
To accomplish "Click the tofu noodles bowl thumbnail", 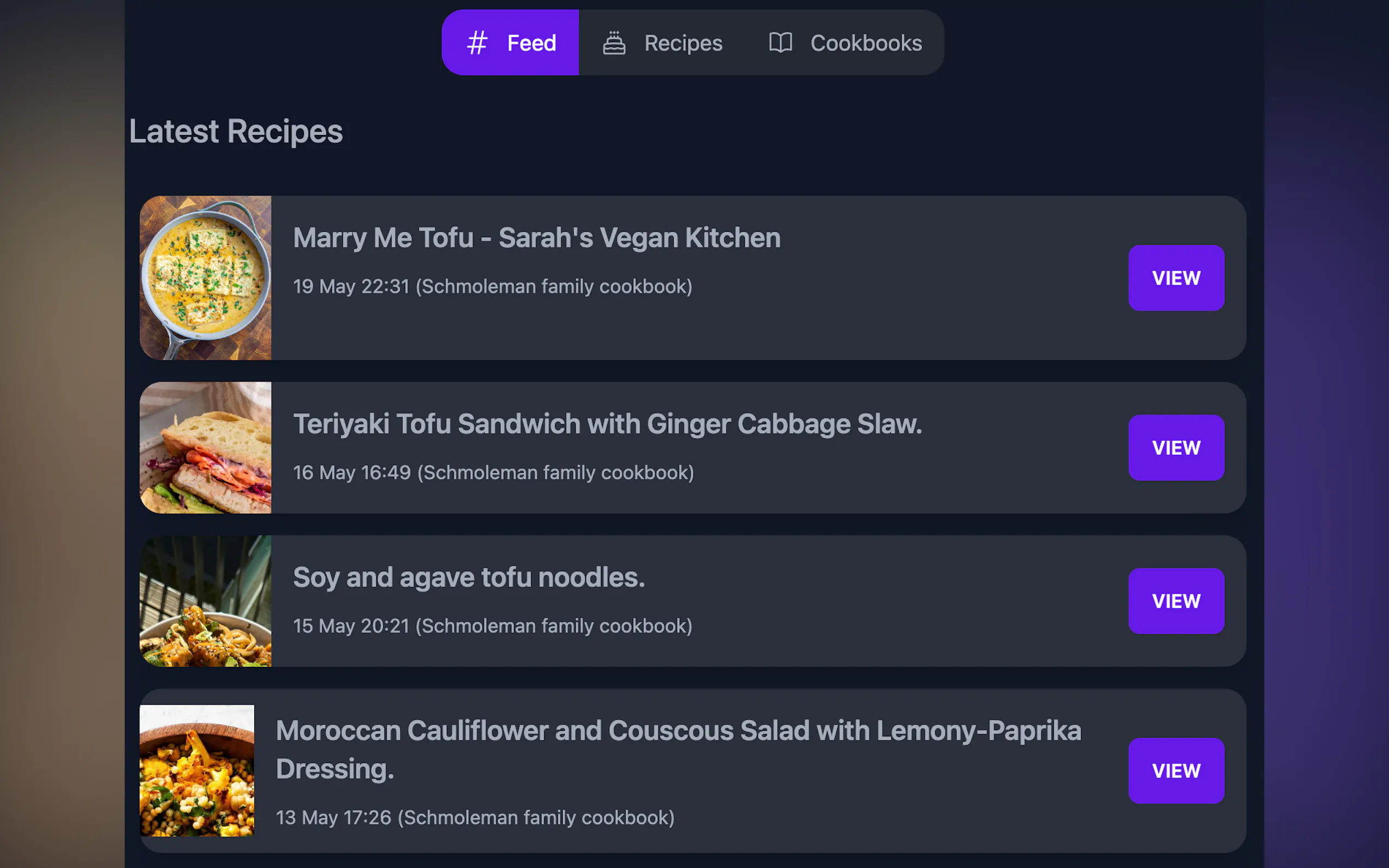I will [206, 601].
